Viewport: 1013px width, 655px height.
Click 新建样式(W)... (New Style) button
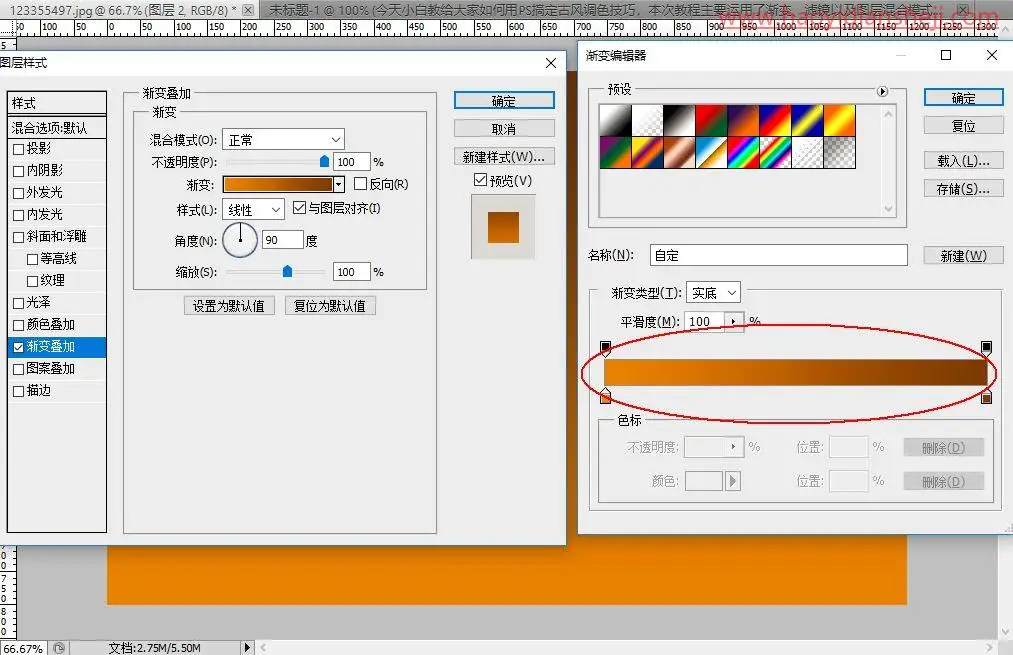click(x=504, y=157)
